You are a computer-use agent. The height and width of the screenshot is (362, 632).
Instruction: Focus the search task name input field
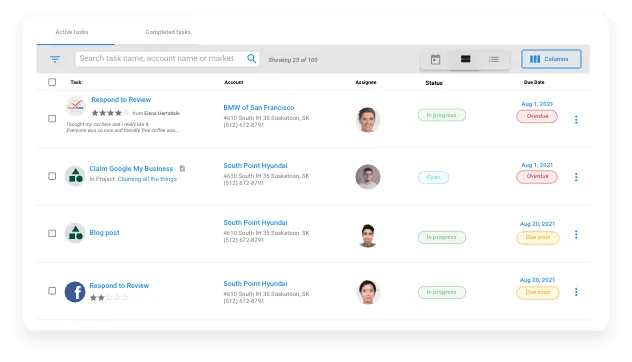[161, 59]
